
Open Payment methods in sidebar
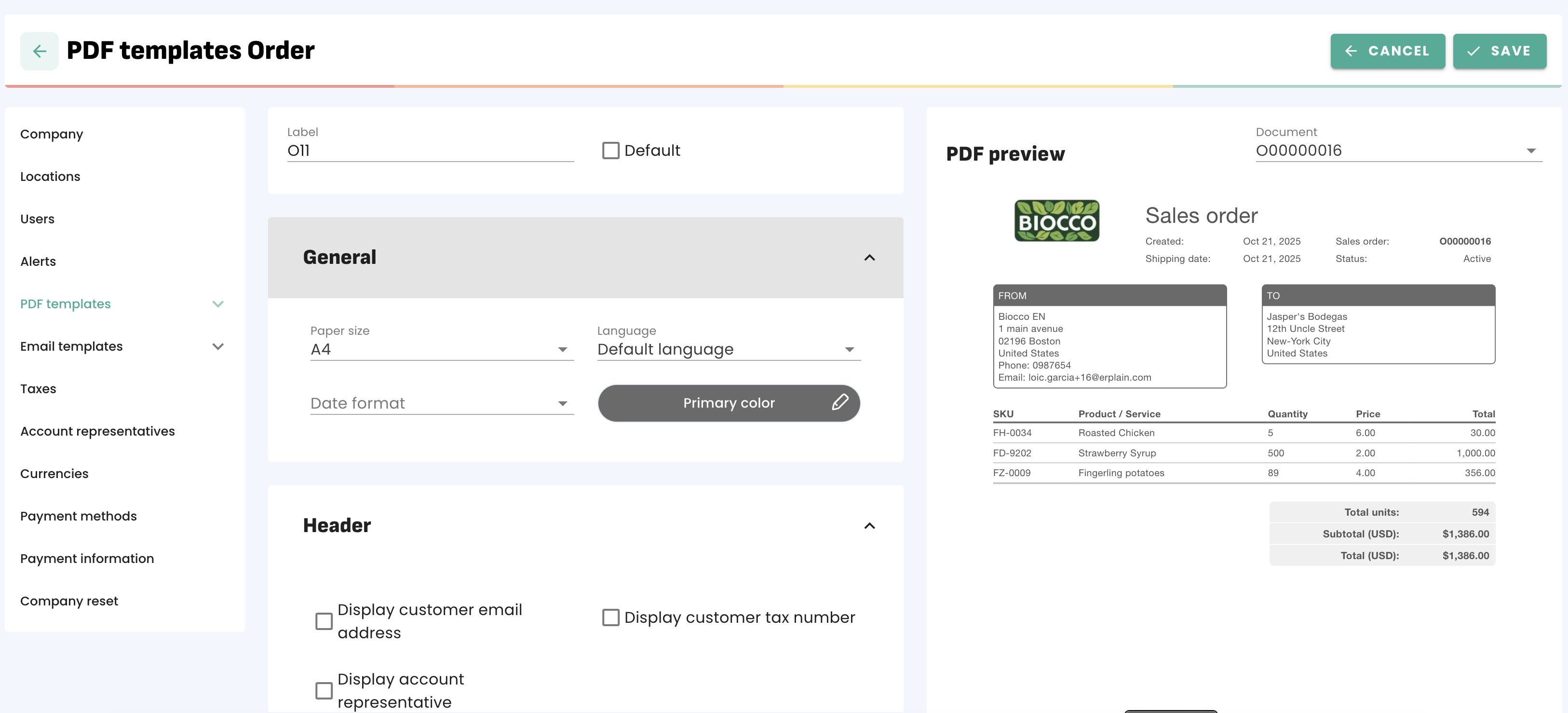tap(79, 516)
